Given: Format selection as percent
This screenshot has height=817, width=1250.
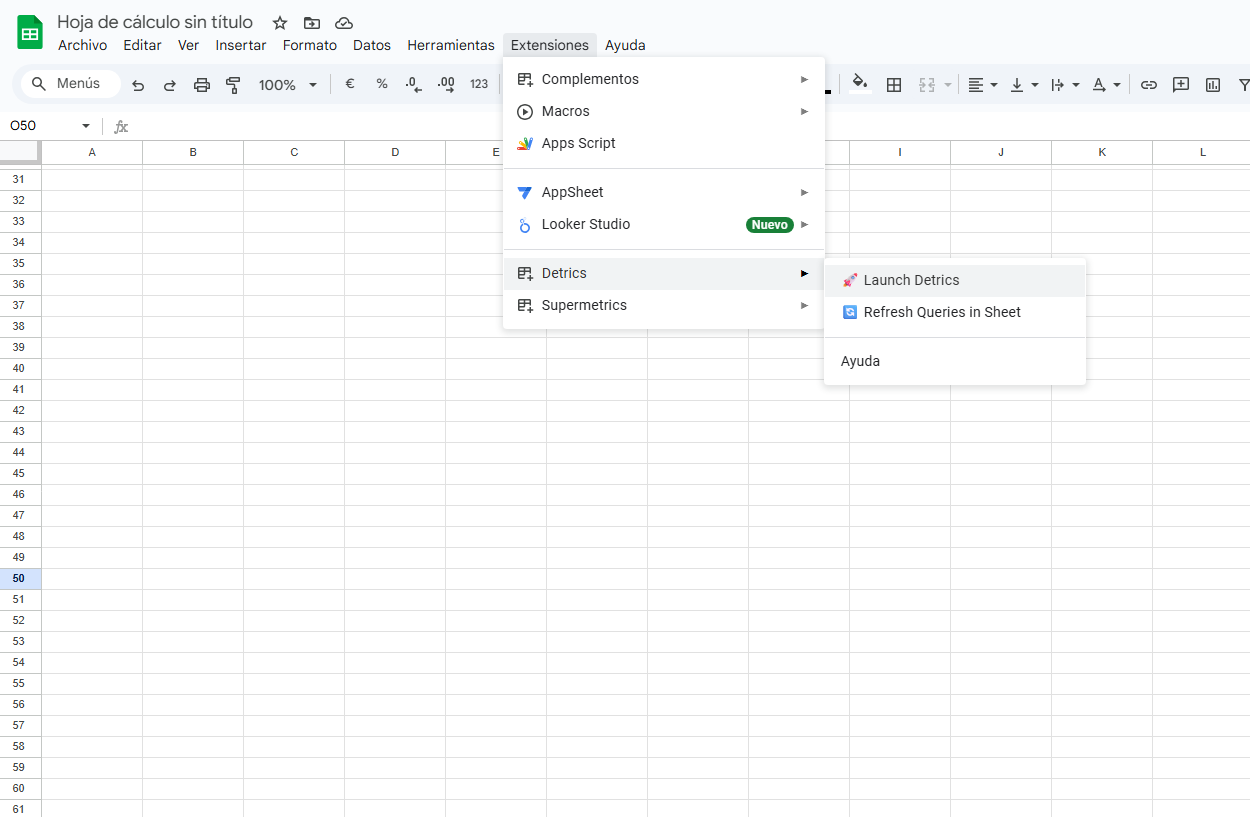Looking at the screenshot, I should click(x=381, y=84).
